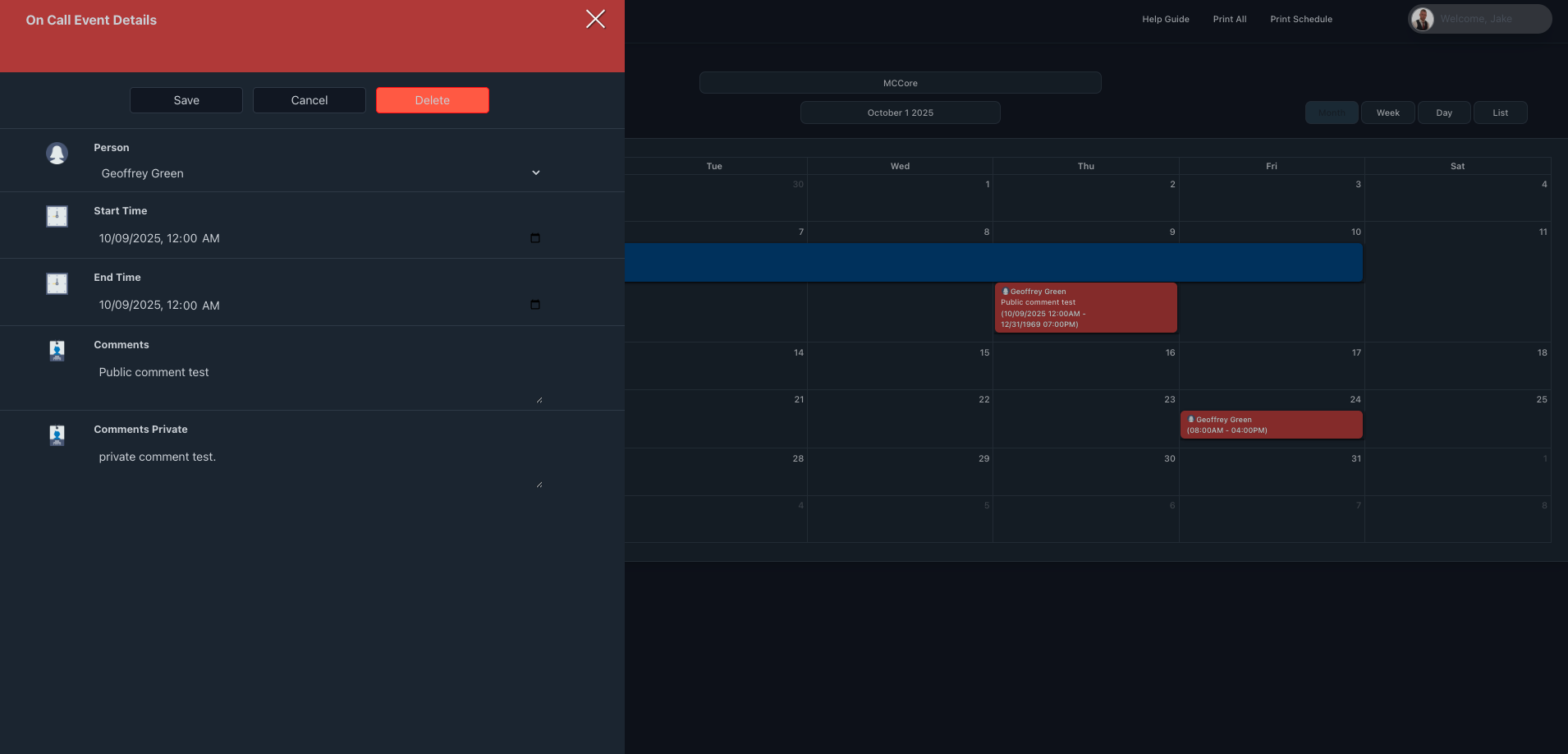
Task: Open the October 1 2025 date selector
Action: [900, 113]
